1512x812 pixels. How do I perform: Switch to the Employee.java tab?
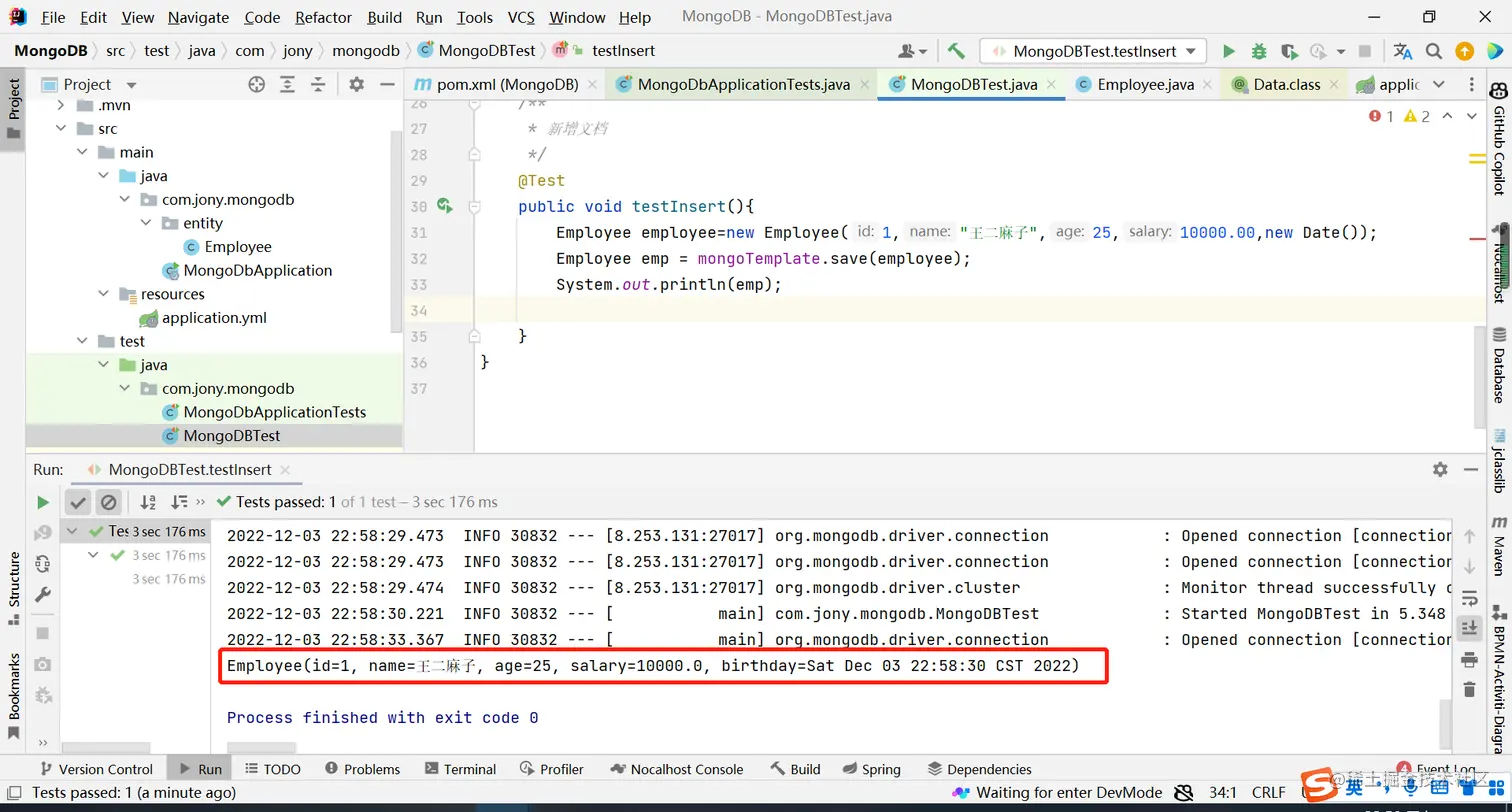1145,85
